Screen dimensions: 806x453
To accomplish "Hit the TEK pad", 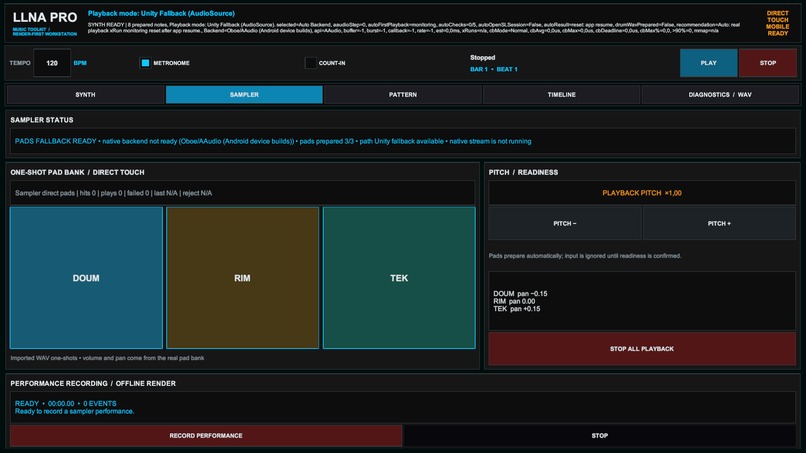I will point(399,278).
